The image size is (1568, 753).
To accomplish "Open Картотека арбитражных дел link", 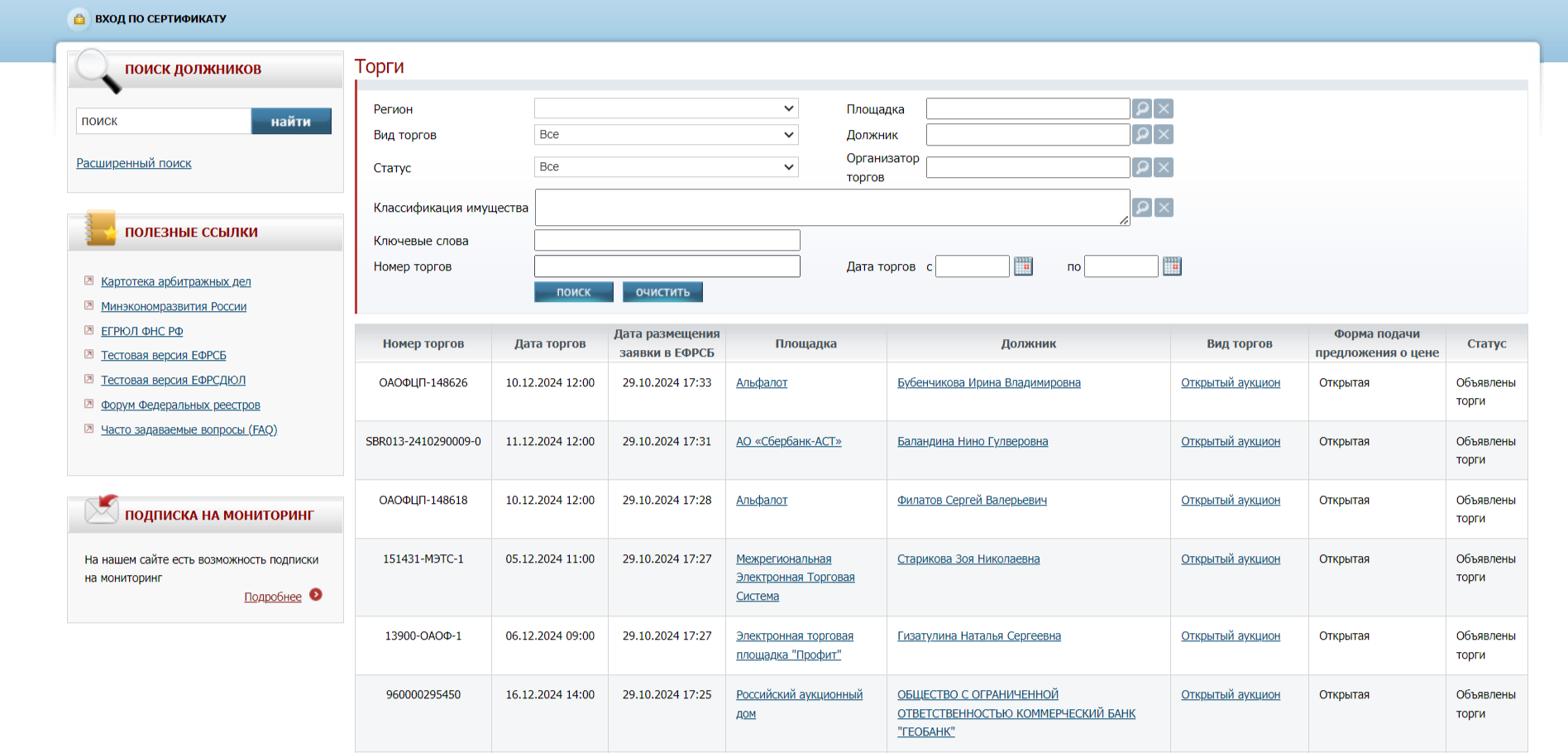I will (175, 282).
